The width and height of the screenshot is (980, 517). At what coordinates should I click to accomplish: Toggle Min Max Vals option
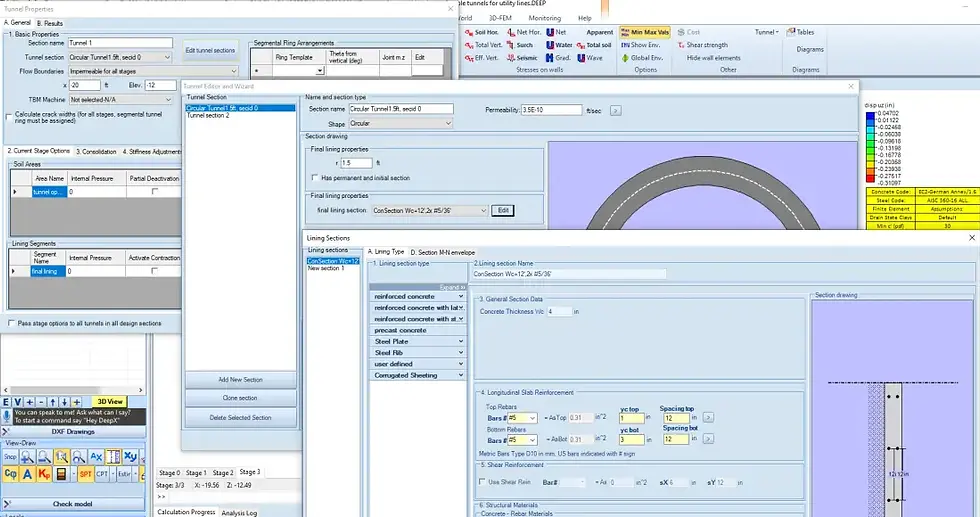click(x=644, y=32)
